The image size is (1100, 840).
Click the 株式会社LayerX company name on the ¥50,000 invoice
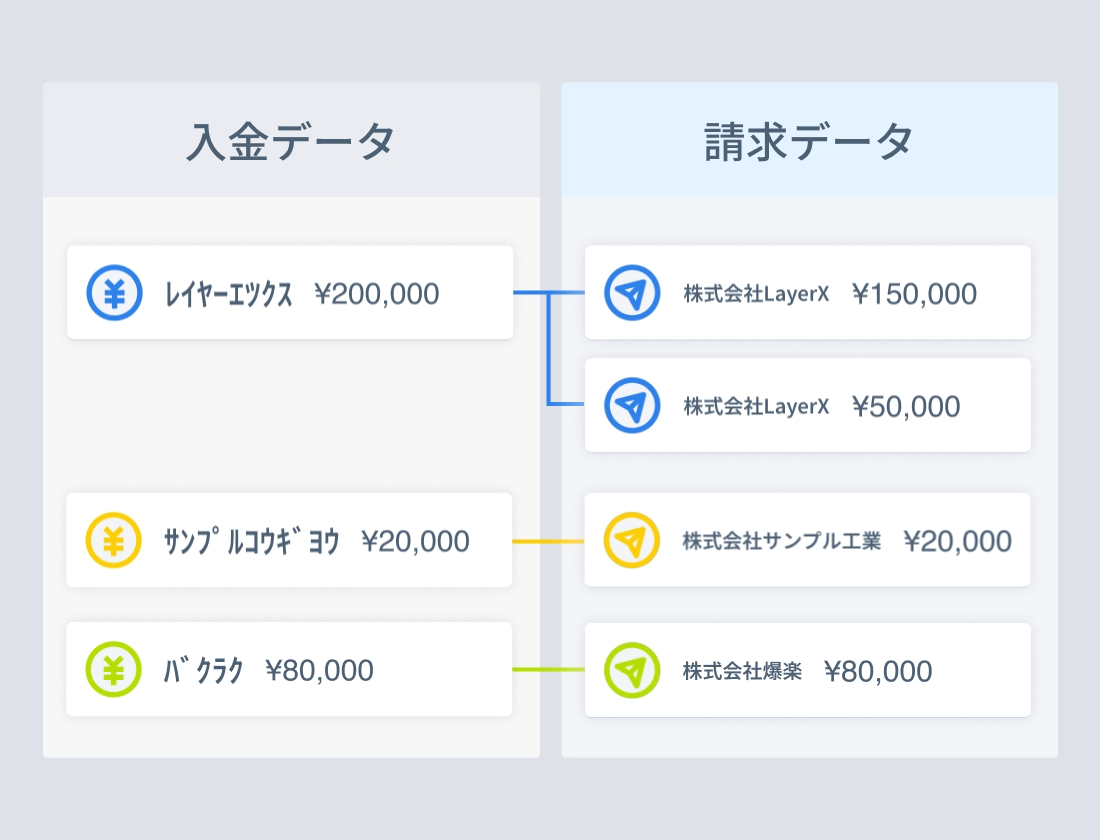point(756,407)
